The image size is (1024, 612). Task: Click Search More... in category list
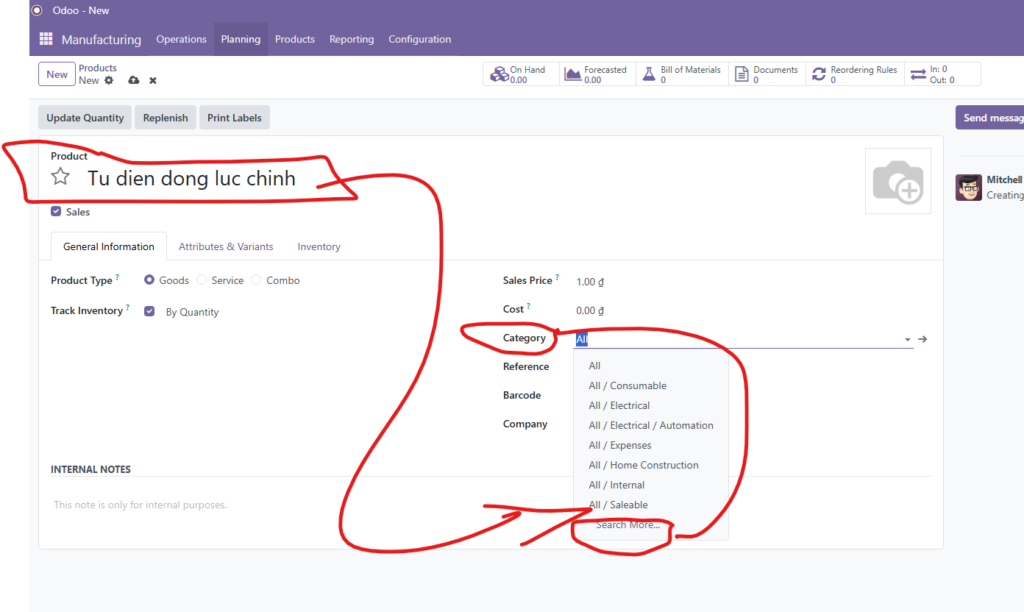click(628, 525)
